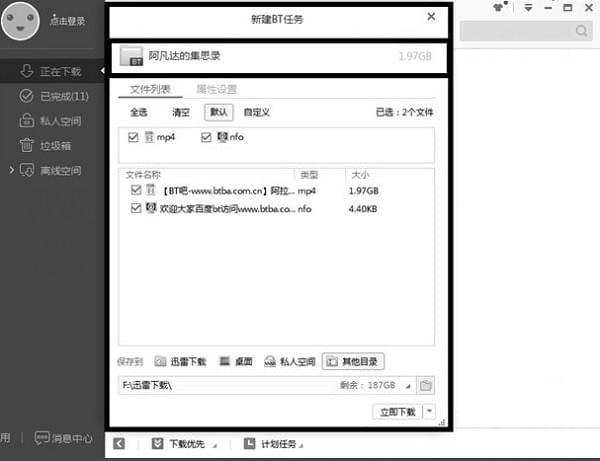Click 全选 to select all files

139,112
